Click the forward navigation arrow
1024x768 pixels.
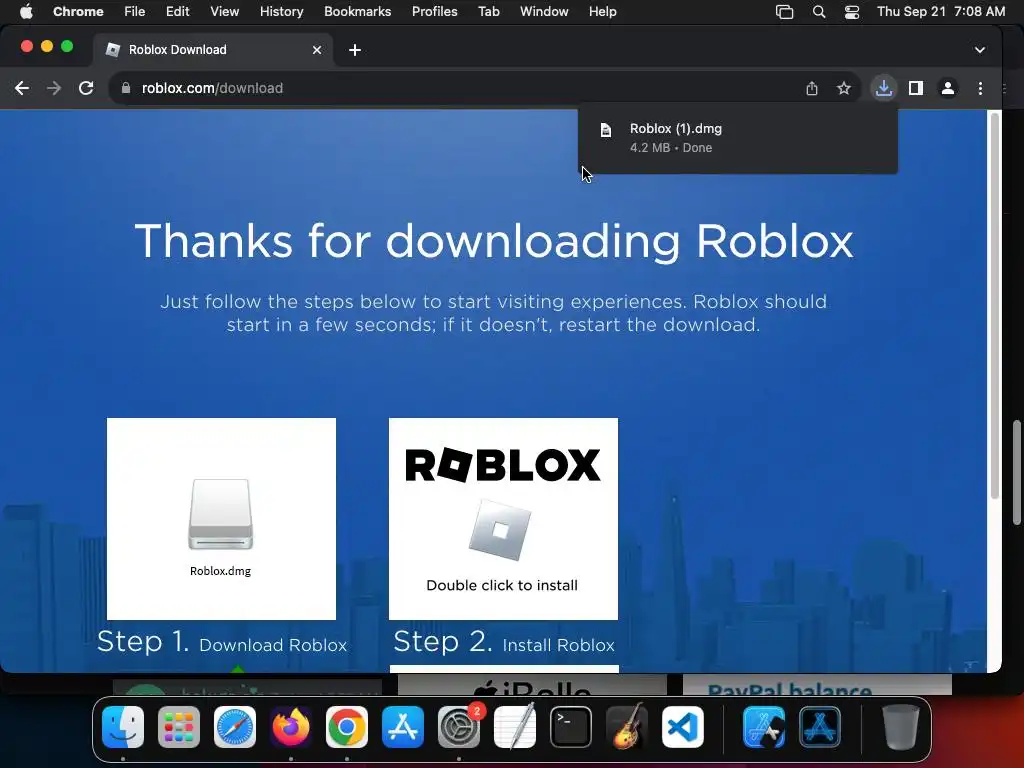point(54,88)
